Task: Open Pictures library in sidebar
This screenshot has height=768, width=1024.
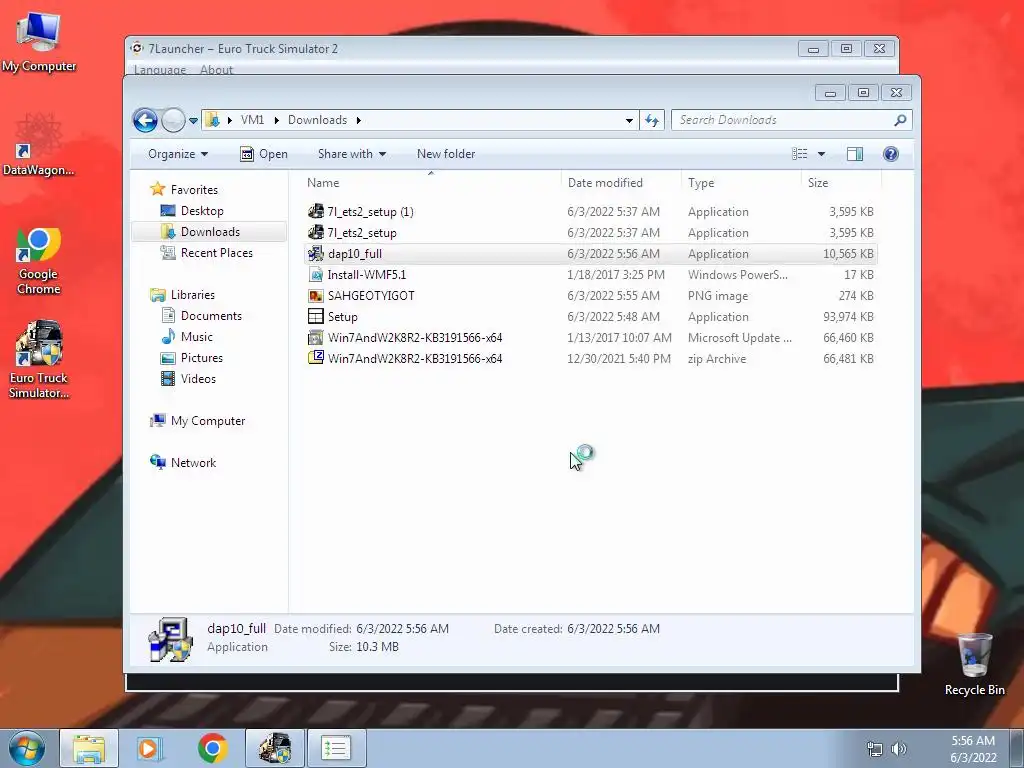Action: pos(191,358)
